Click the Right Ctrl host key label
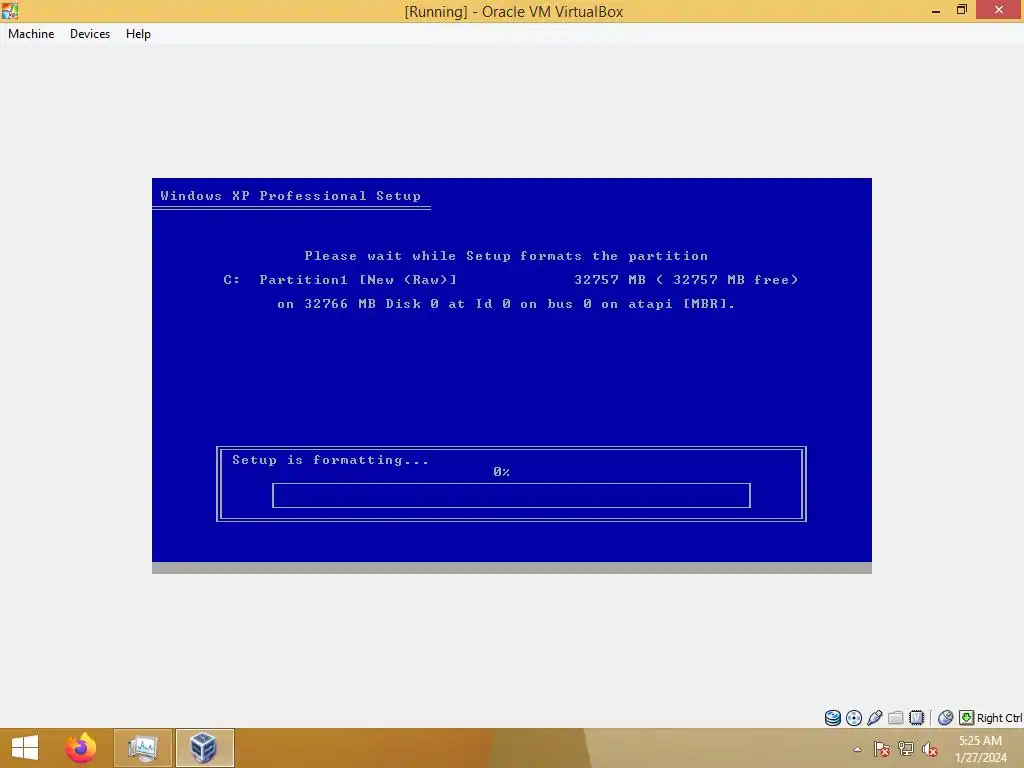 pyautogui.click(x=999, y=718)
